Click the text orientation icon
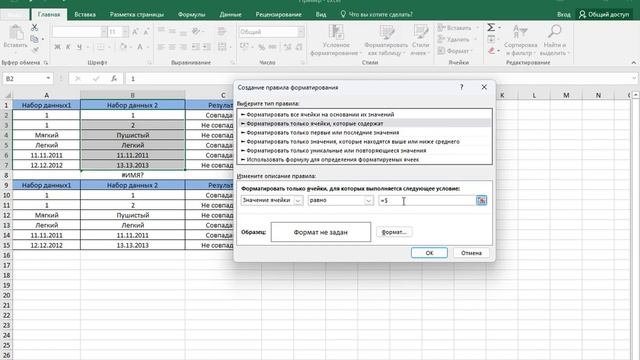Screen dimensions: 640x360 pos(196,31)
